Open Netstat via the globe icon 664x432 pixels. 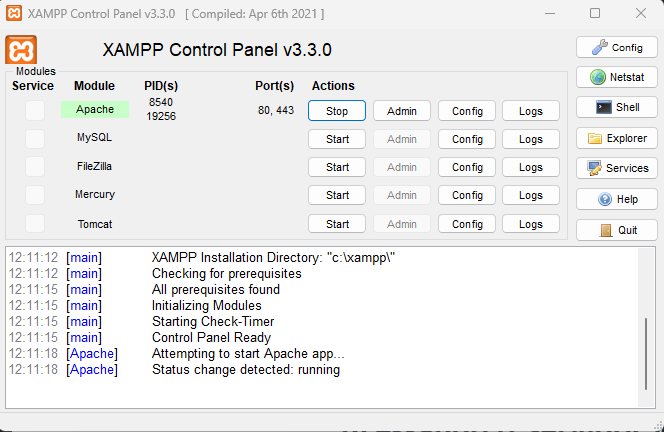[x=615, y=77]
